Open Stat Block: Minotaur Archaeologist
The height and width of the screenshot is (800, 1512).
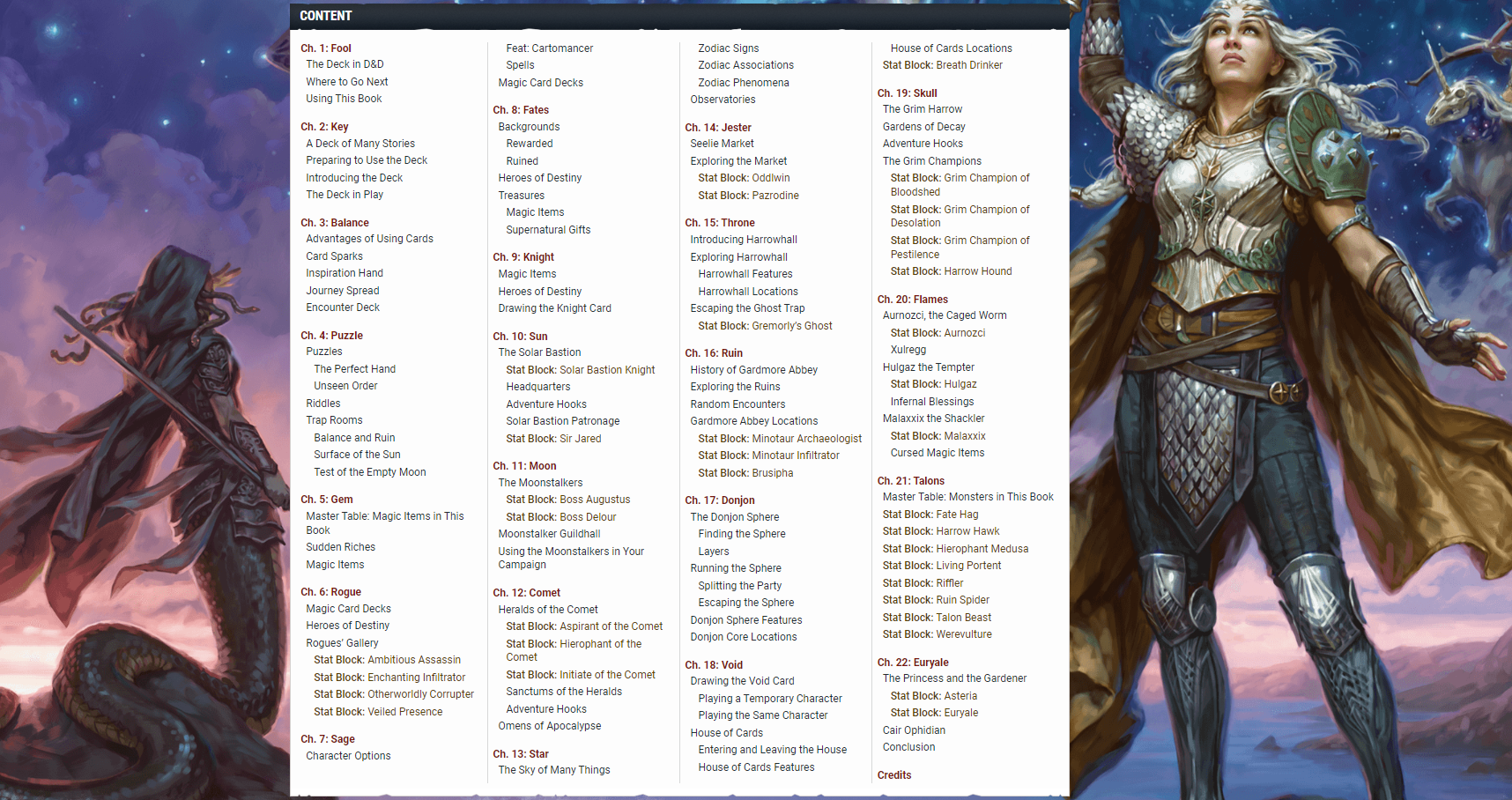780,439
